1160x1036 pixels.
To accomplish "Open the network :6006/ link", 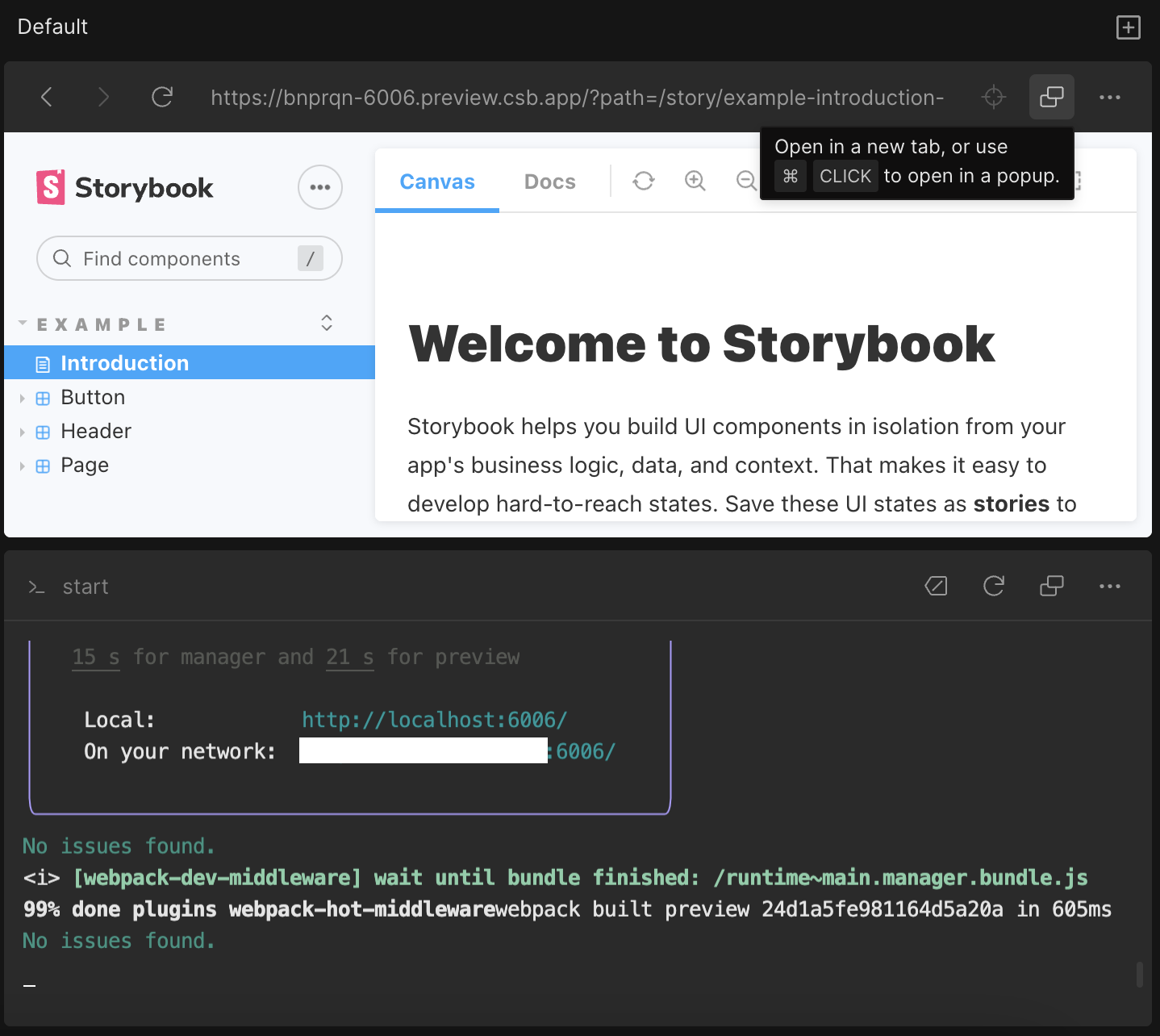I will 582,752.
